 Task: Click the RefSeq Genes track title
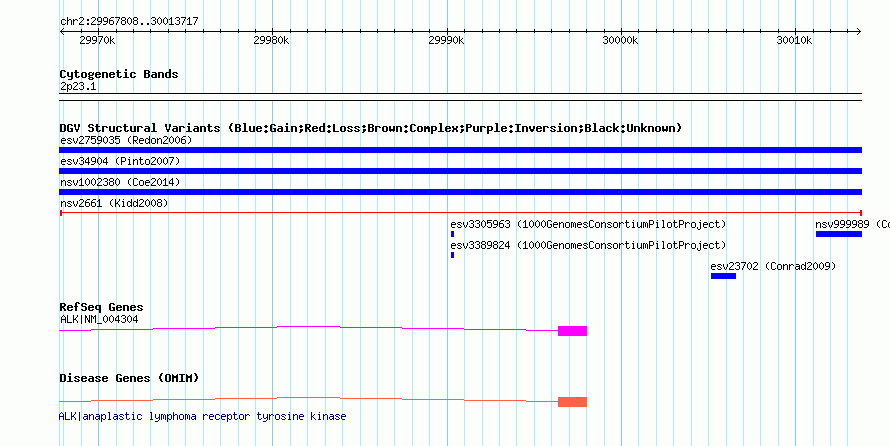tap(102, 308)
